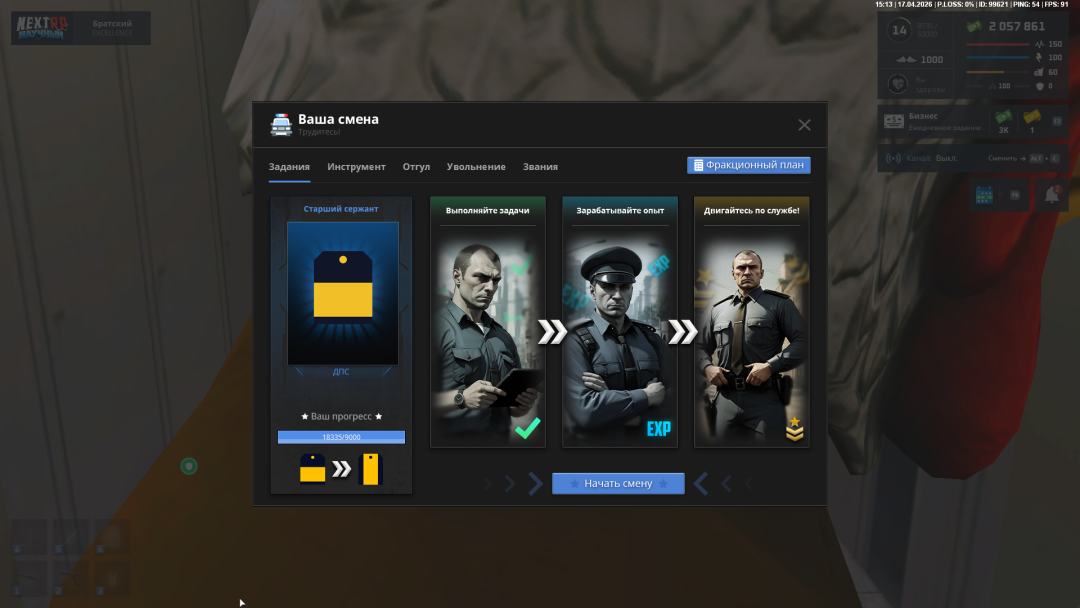
Task: Switch to the Инструмент tab
Action: 356,167
